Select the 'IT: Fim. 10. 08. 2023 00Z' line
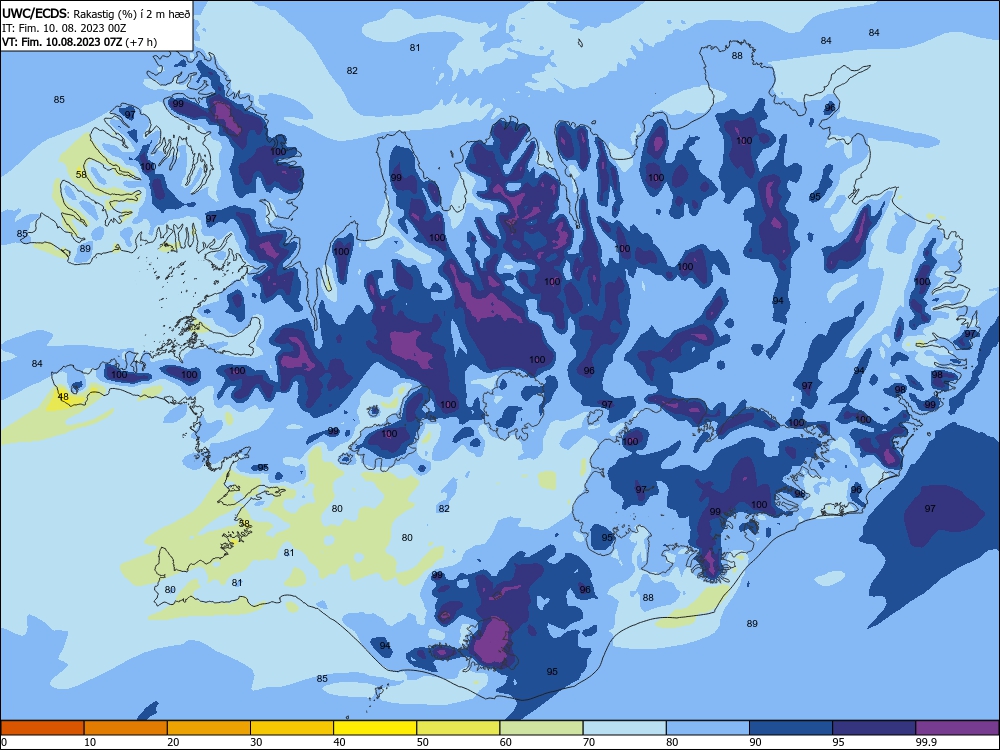The height and width of the screenshot is (750, 1000). point(64,28)
